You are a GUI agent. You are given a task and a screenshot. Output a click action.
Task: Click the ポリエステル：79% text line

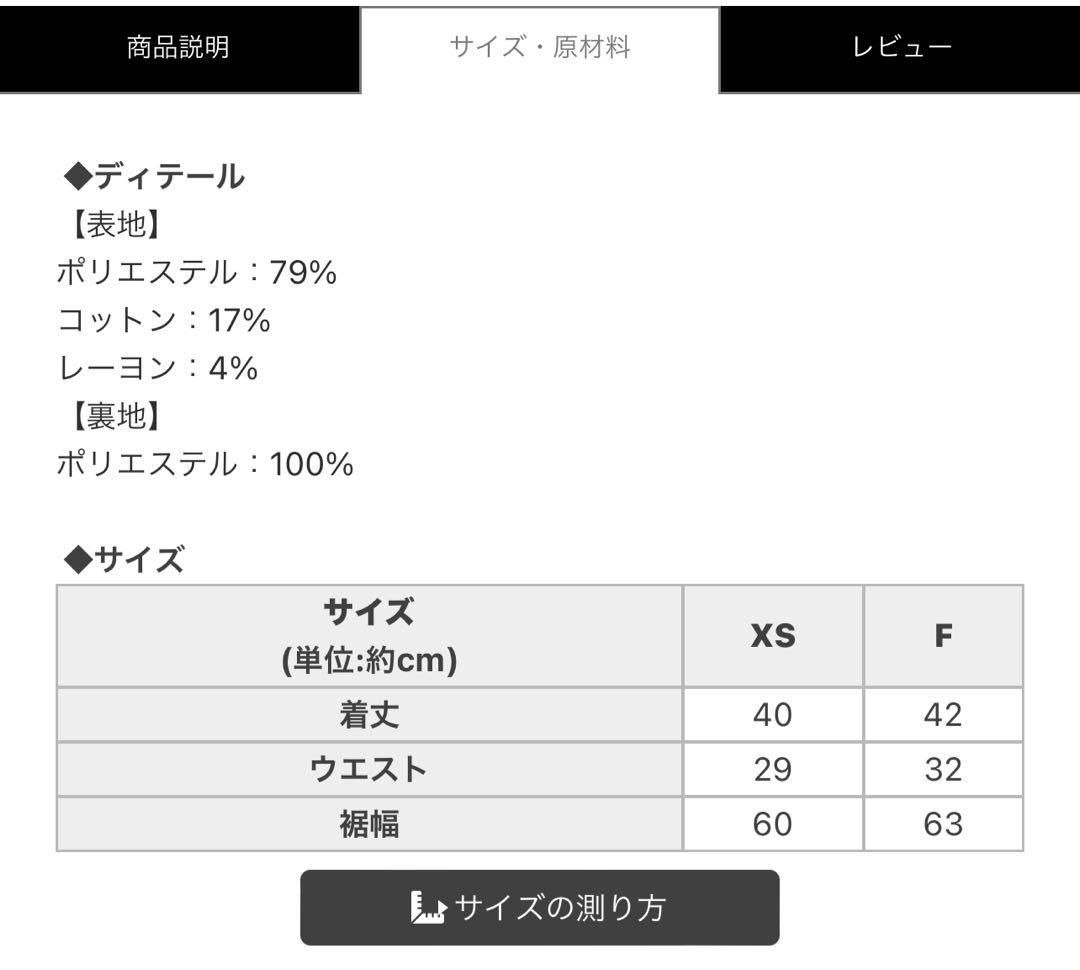click(x=198, y=270)
